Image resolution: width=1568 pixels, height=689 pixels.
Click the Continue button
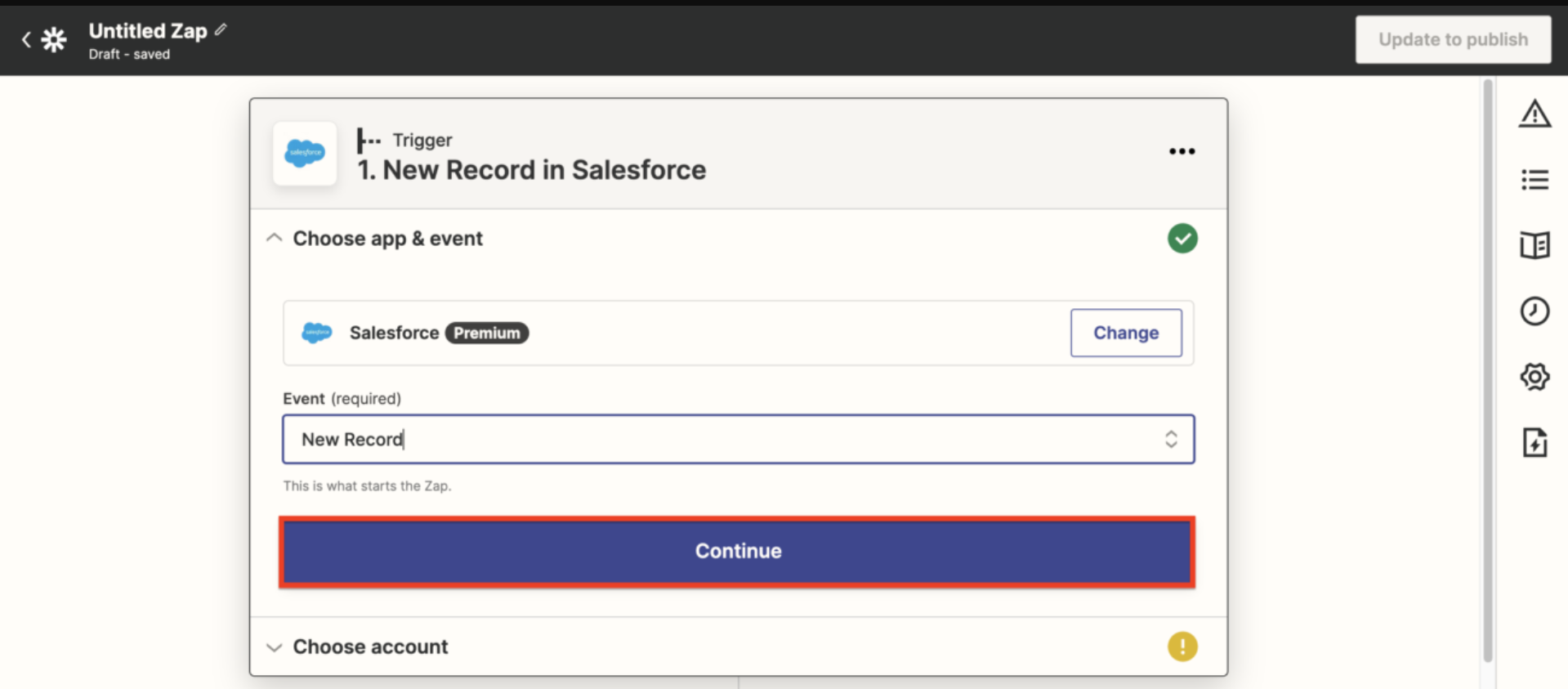[737, 552]
